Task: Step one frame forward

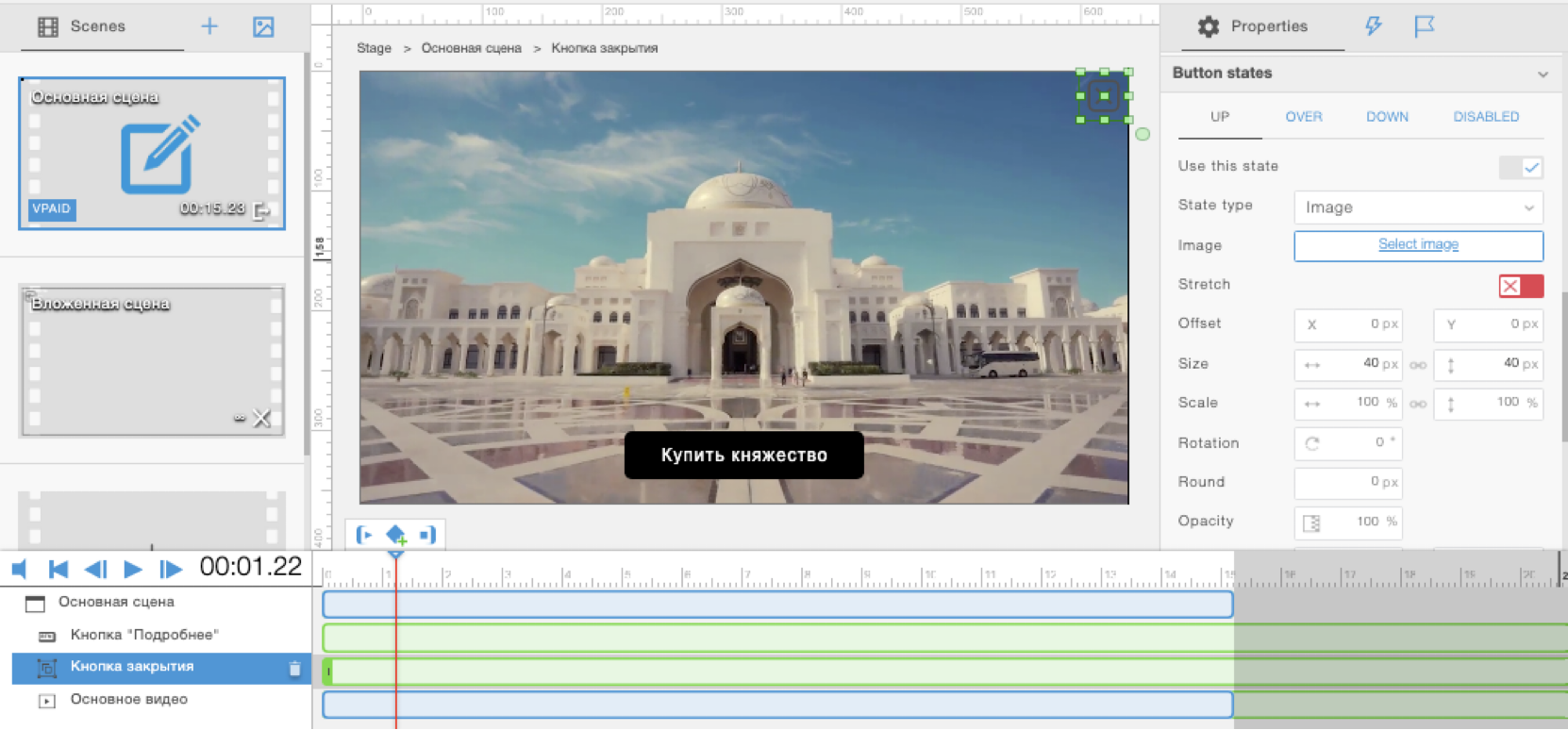Action: coord(171,569)
